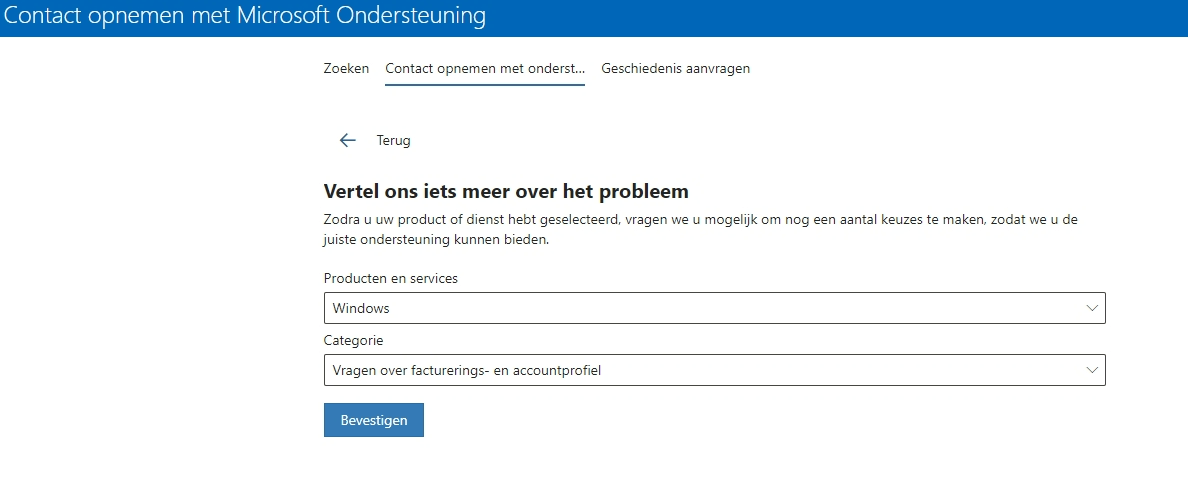Expand chevron on the Categorie dropdown
Viewport: 1188px width, 485px height.
pyautogui.click(x=1092, y=370)
